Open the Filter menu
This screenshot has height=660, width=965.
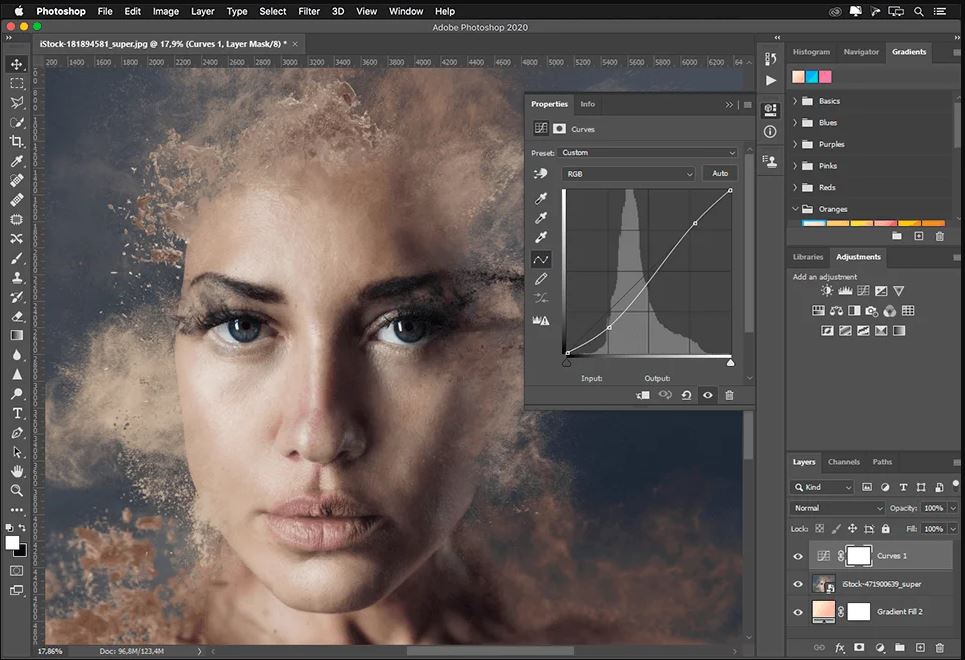click(309, 11)
